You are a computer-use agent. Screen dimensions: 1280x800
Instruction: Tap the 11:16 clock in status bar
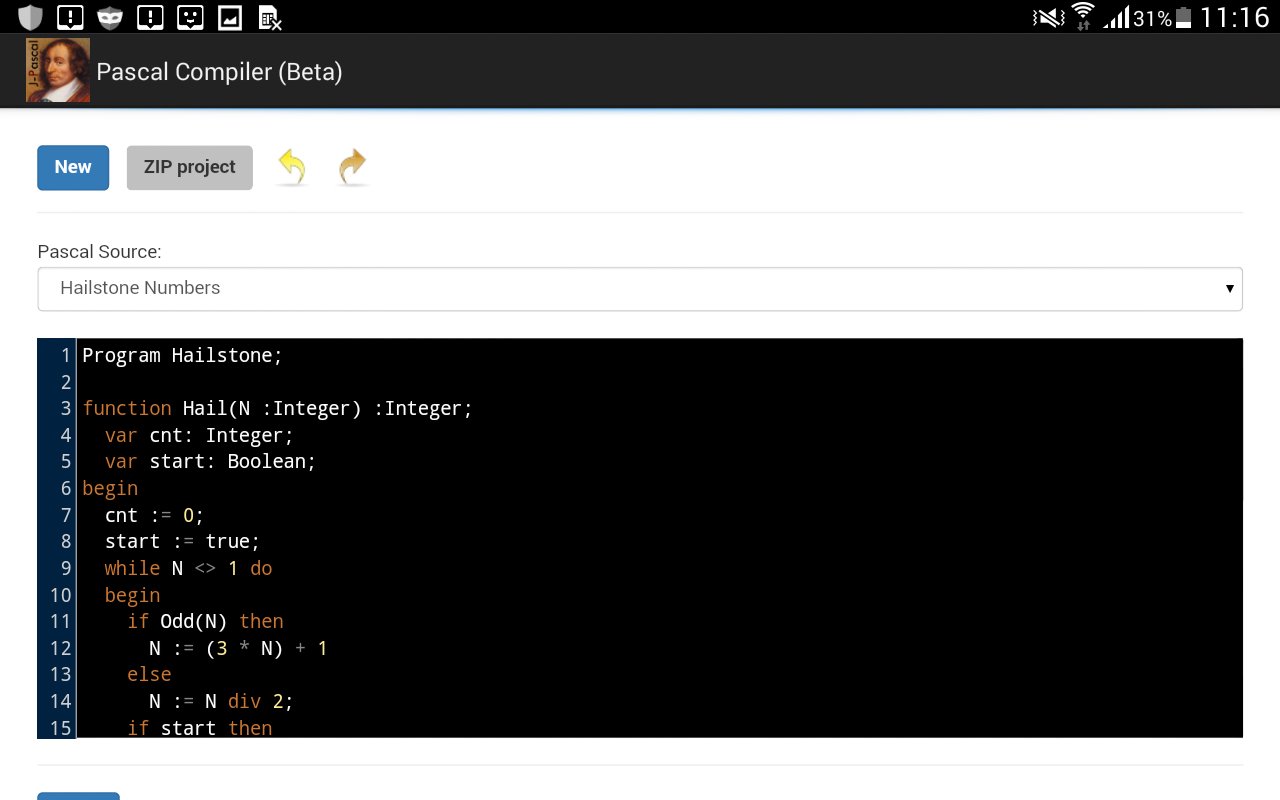pyautogui.click(x=1234, y=17)
